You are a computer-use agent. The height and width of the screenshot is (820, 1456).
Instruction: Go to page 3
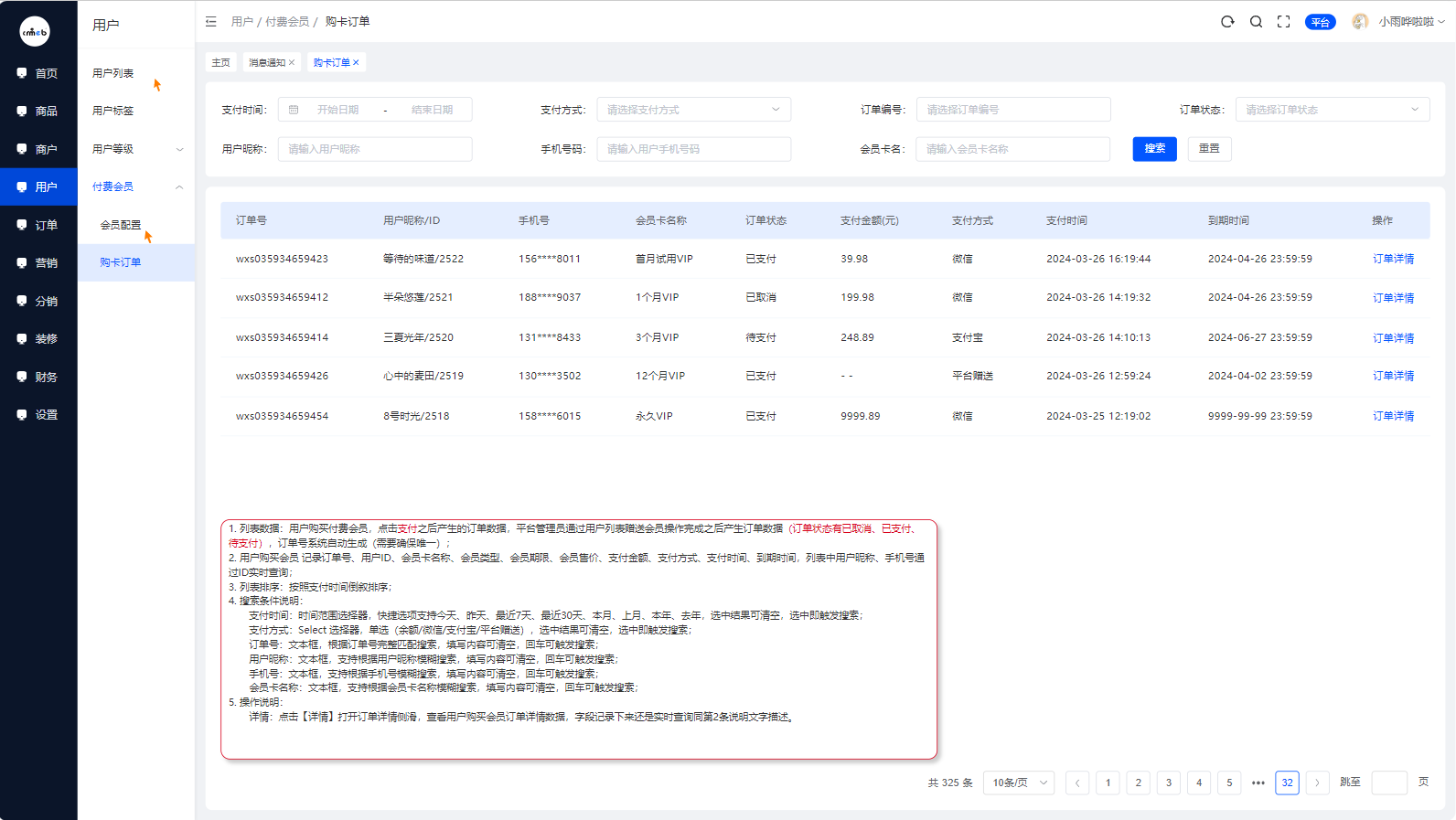[1168, 783]
